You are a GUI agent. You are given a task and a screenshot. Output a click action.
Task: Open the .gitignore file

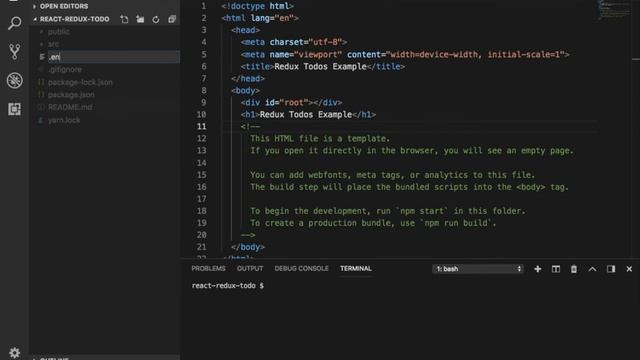tap(65, 70)
